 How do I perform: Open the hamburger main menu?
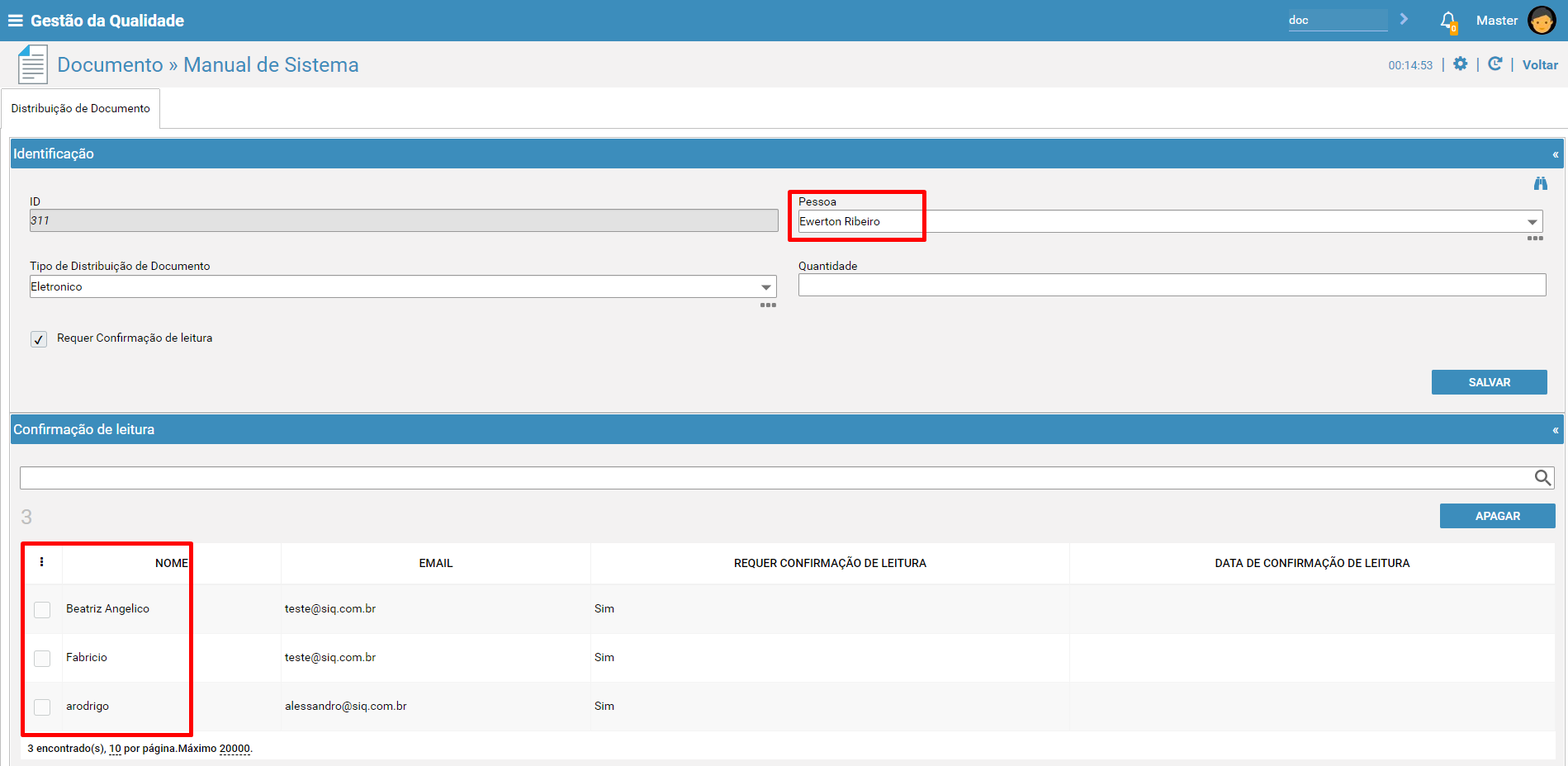[x=15, y=21]
